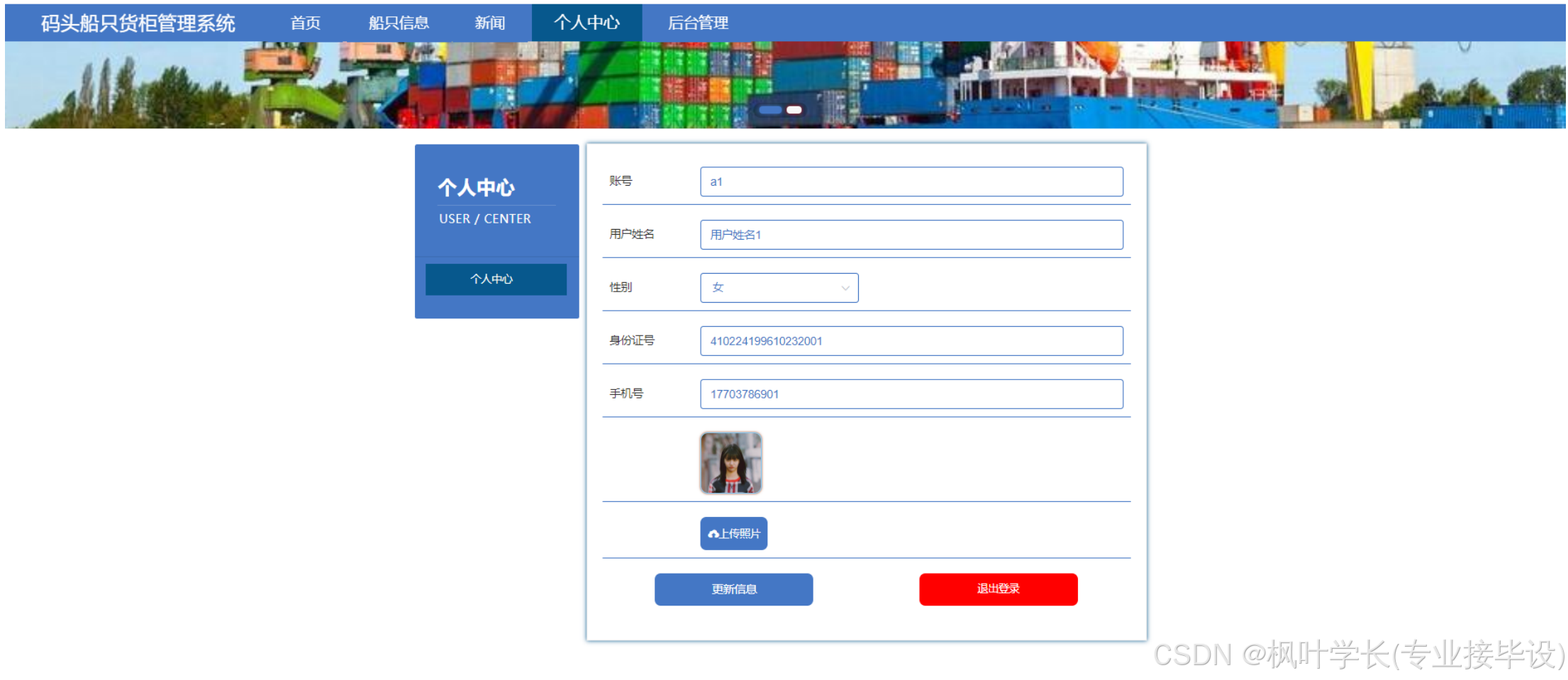Open the 性别 dropdown
The height and width of the screenshot is (680, 1568).
[x=779, y=288]
